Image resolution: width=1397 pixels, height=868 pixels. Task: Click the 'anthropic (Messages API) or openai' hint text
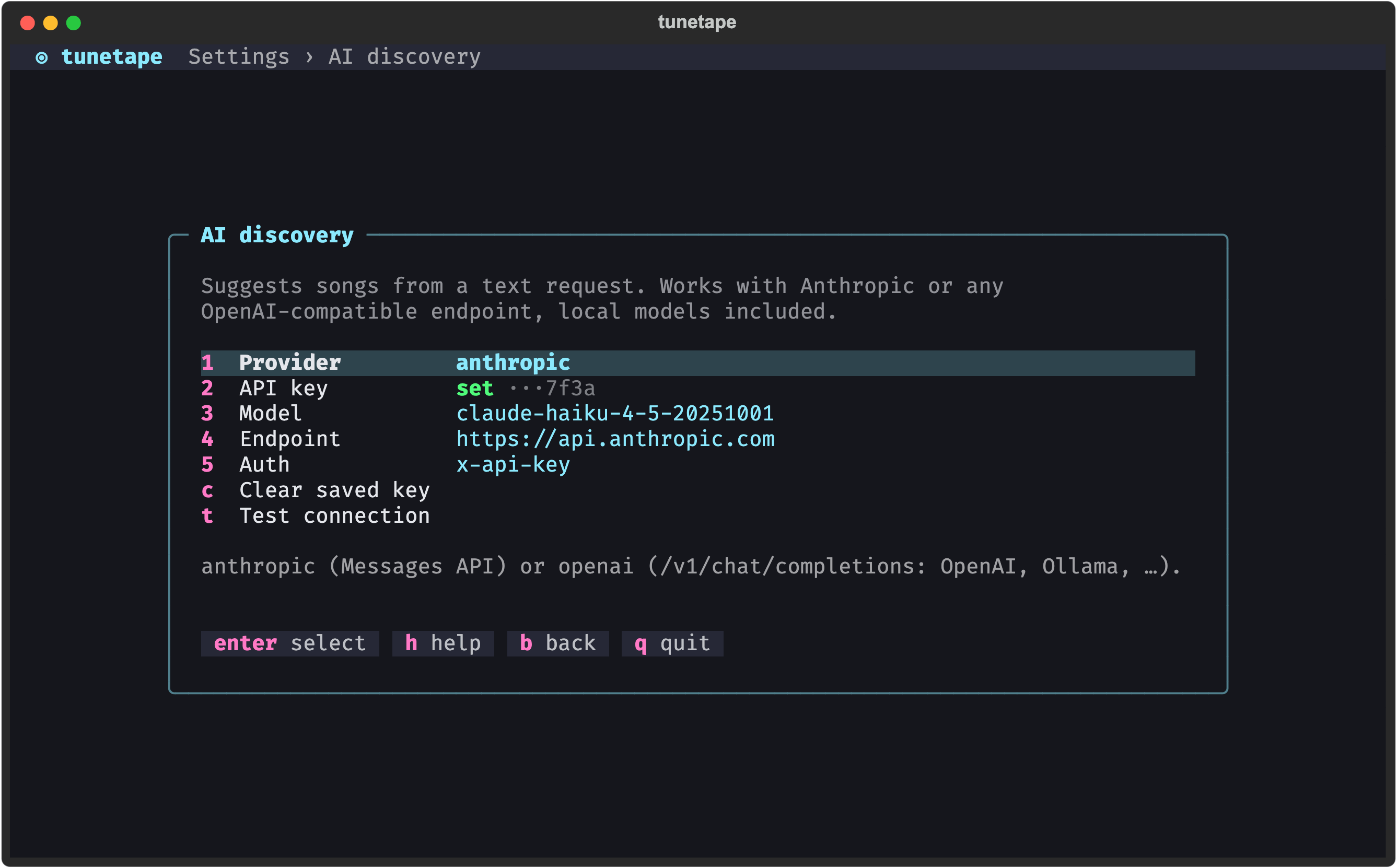691,567
